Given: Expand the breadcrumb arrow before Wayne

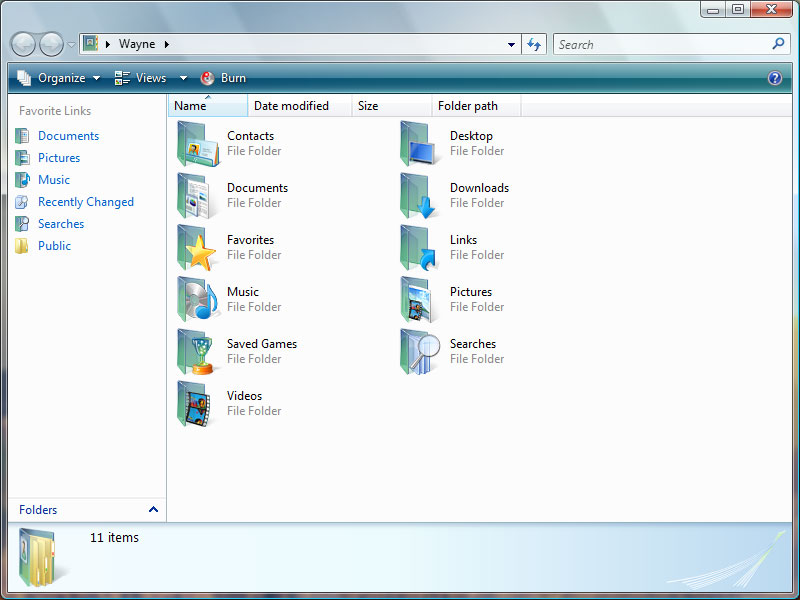Looking at the screenshot, I should tap(108, 44).
